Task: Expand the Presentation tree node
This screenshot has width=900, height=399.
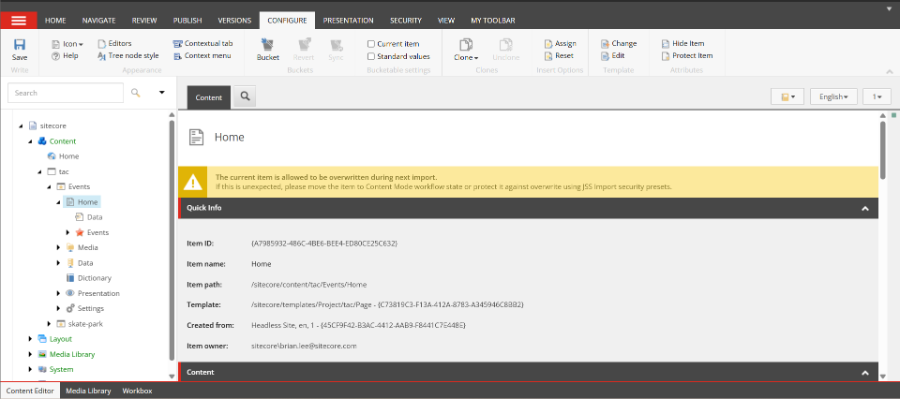Action: (x=59, y=293)
